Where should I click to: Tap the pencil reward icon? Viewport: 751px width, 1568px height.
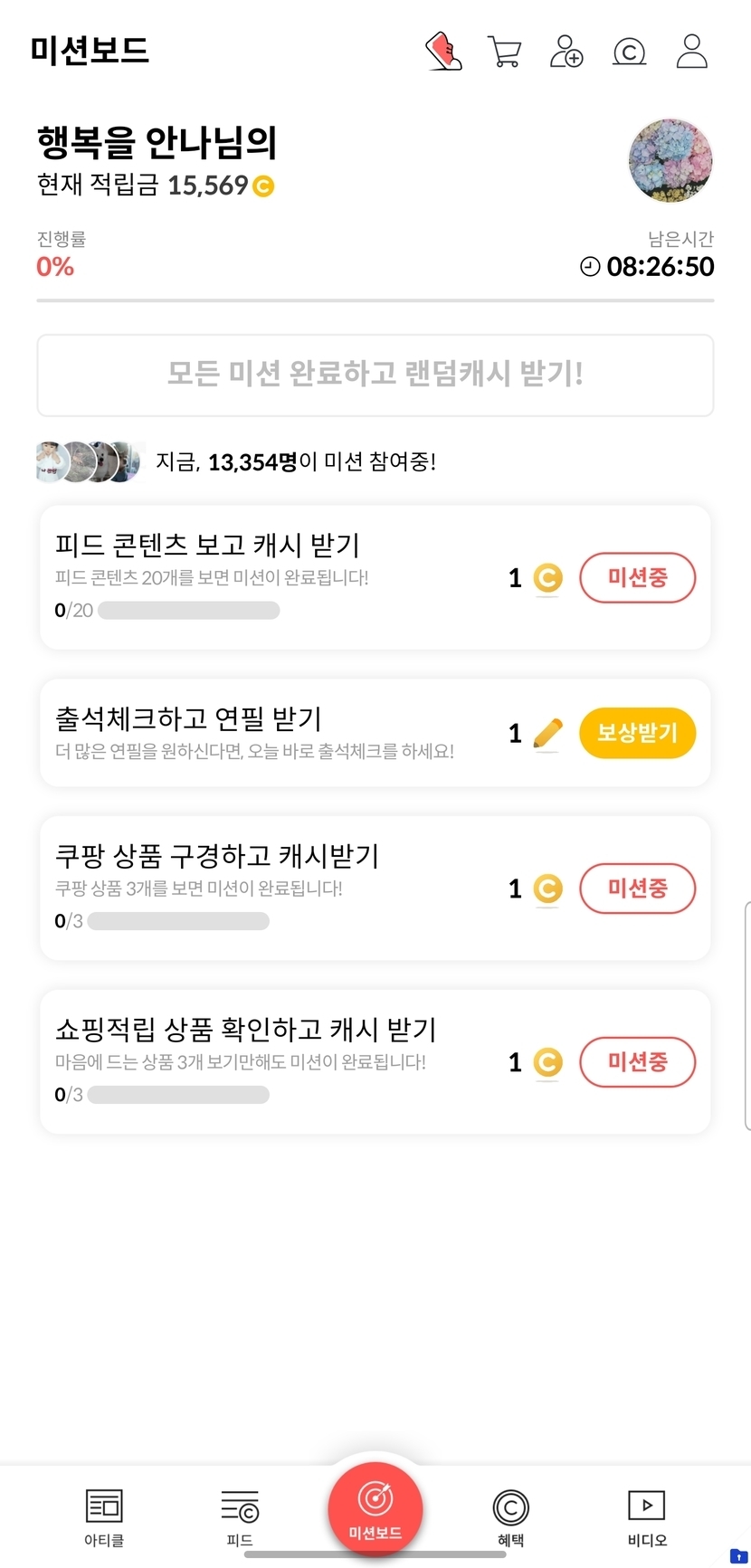pyautogui.click(x=547, y=733)
